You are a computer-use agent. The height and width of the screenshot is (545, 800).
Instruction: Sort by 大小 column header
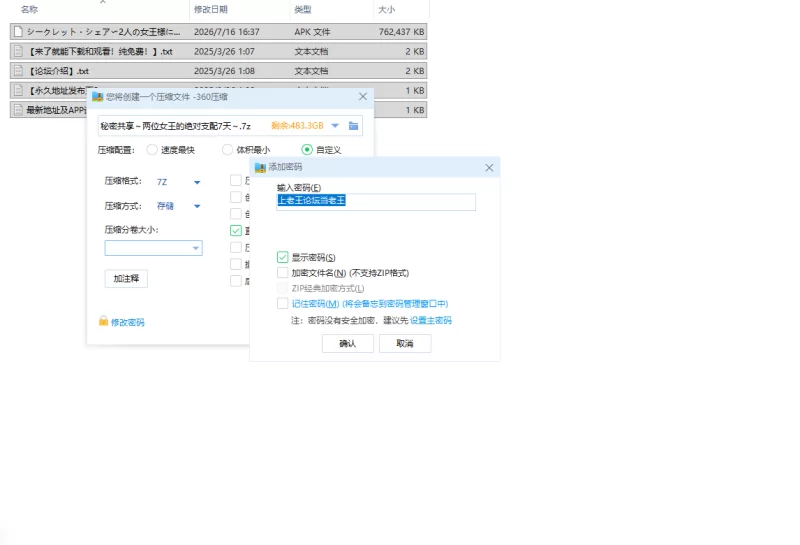pos(386,9)
